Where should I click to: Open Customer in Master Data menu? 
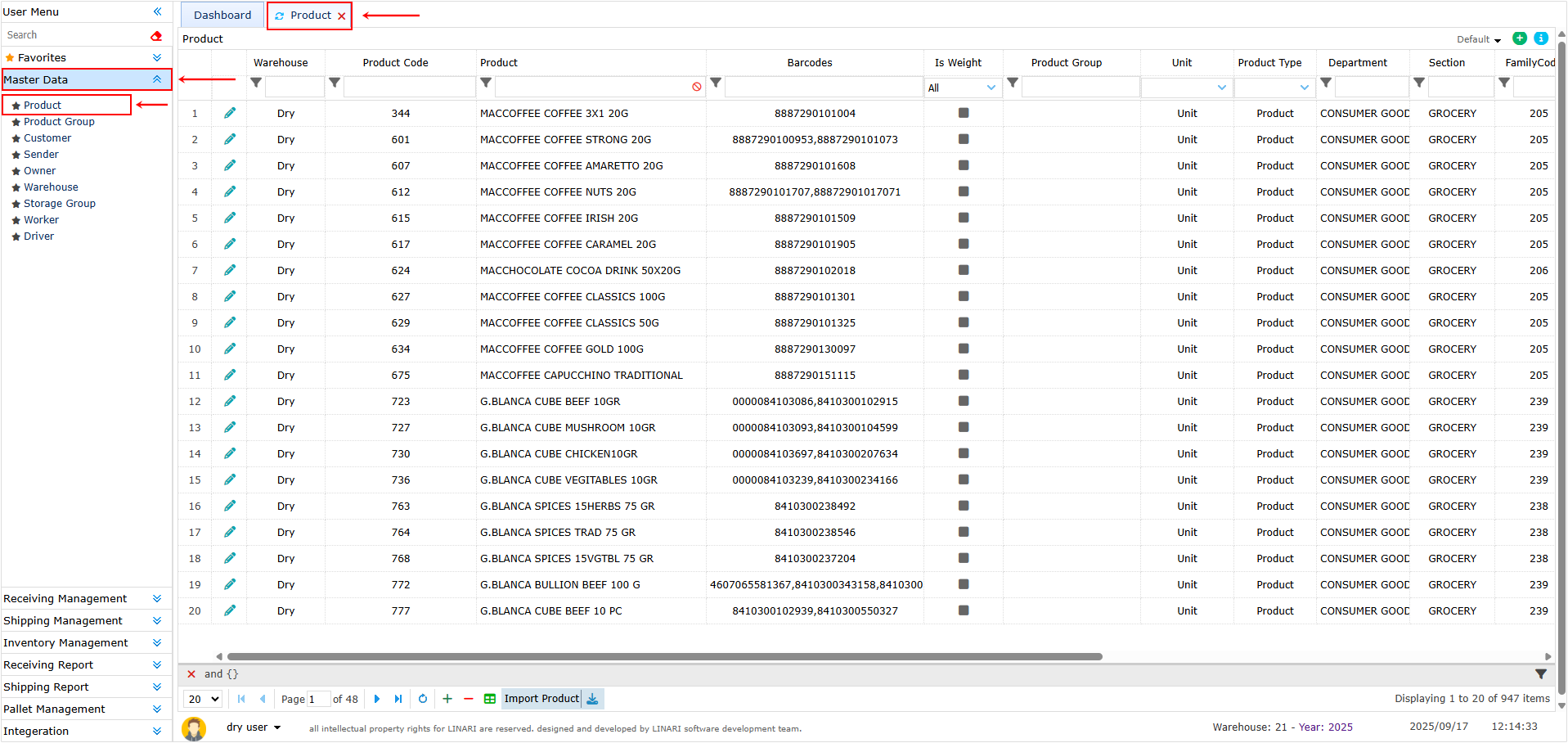click(x=47, y=138)
